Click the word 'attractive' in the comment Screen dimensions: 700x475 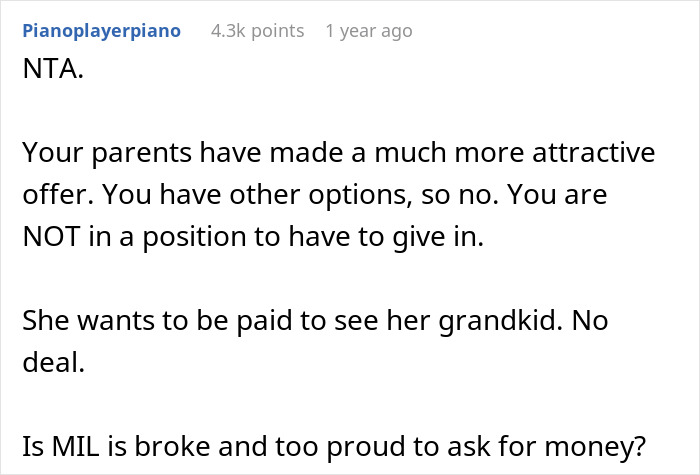point(593,153)
